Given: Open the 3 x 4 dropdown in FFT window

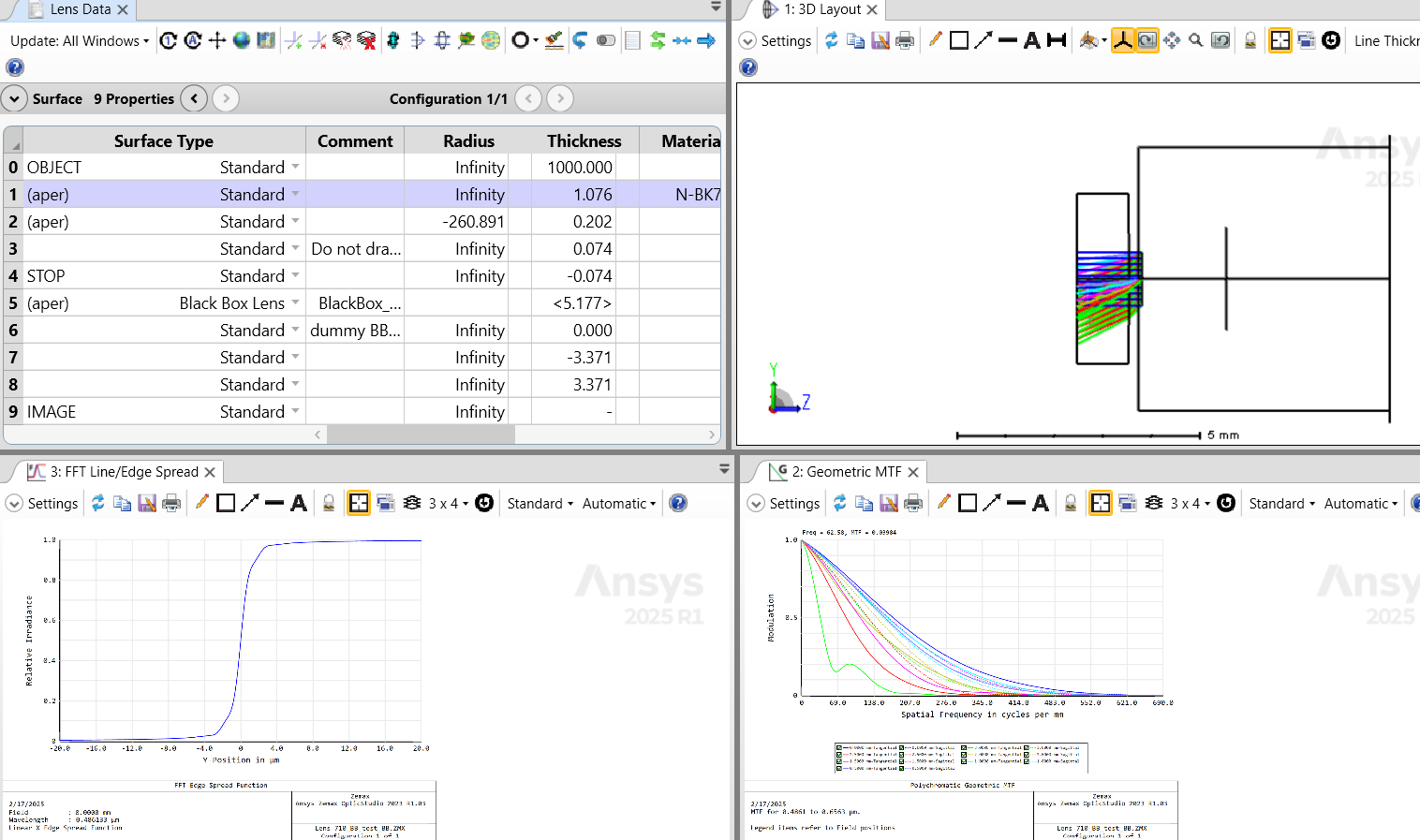Looking at the screenshot, I should tap(449, 504).
